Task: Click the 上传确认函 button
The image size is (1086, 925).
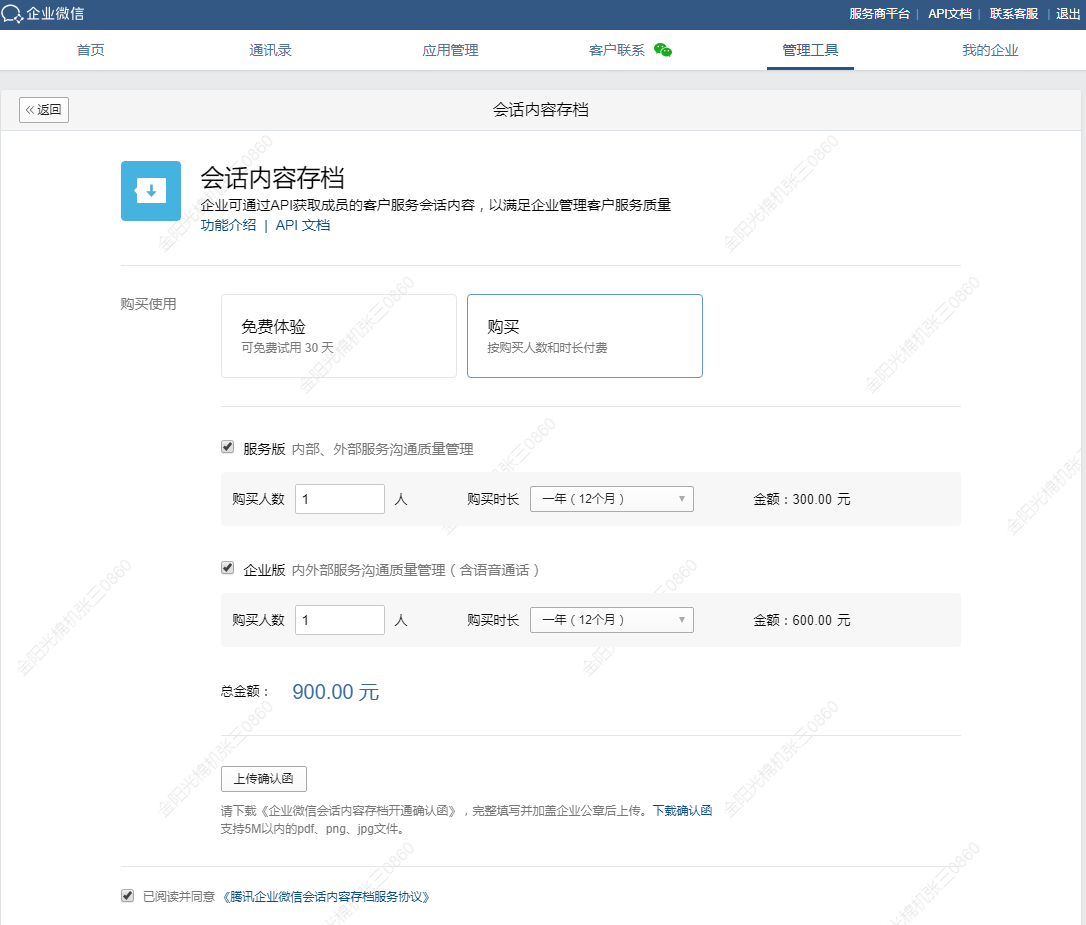Action: (x=263, y=779)
